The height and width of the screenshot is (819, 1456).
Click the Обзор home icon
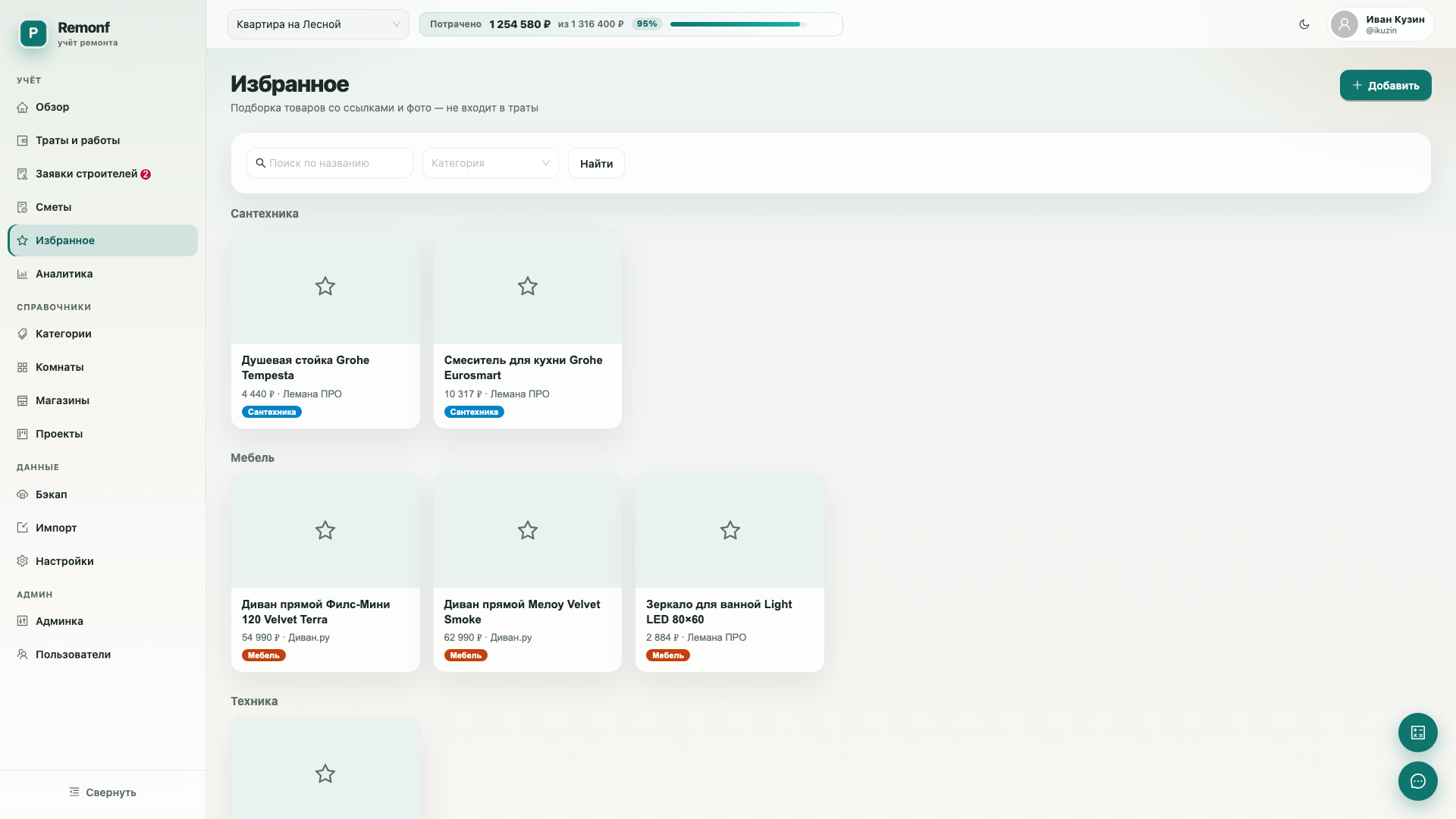point(23,107)
